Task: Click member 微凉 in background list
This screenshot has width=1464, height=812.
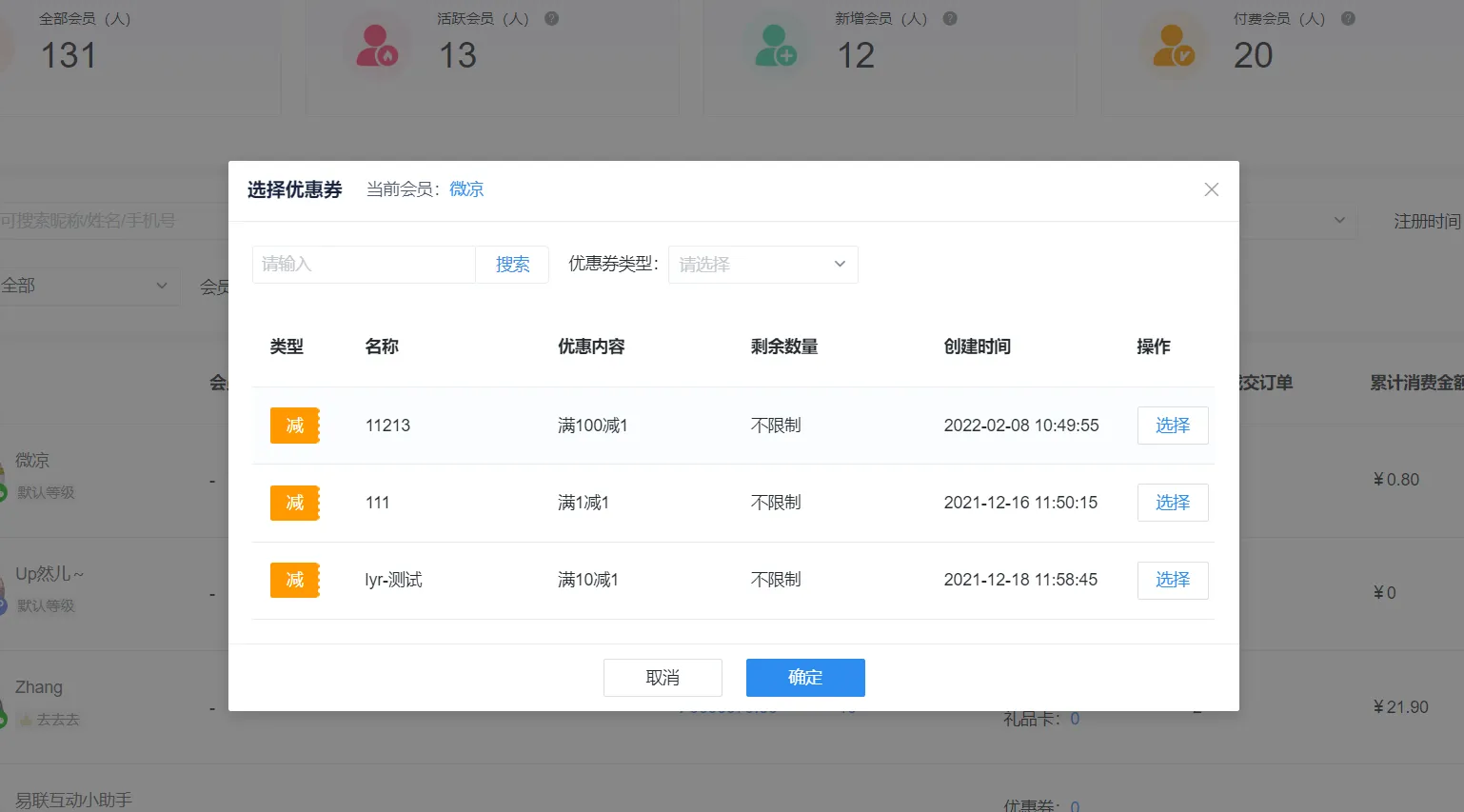Action: pyautogui.click(x=32, y=461)
